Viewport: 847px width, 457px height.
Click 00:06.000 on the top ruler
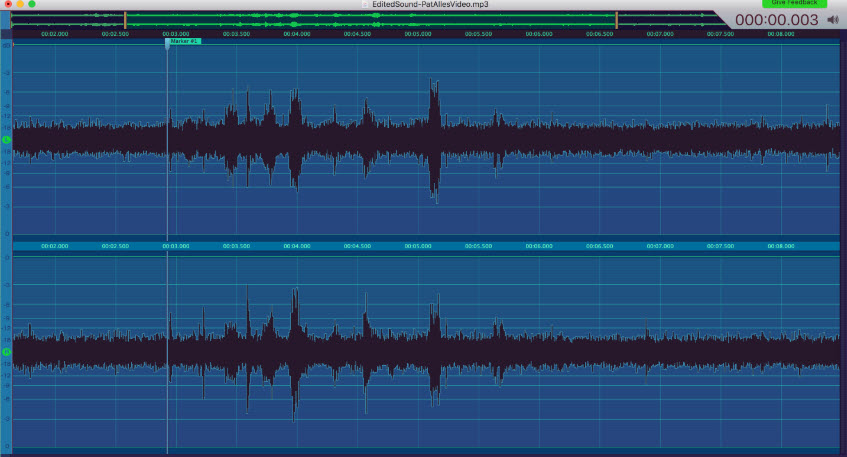click(539, 34)
